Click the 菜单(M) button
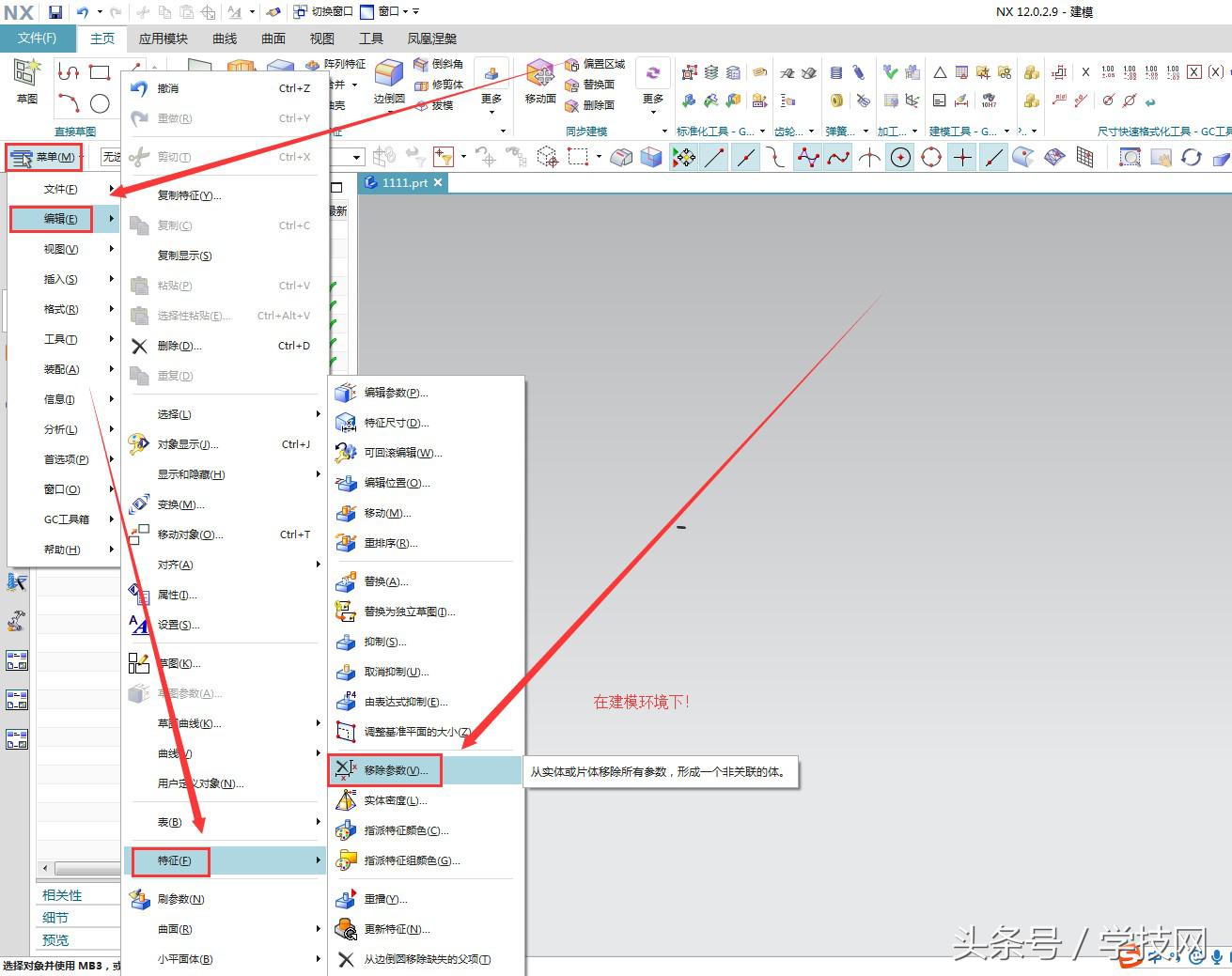Viewport: 1232px width, 976px height. [x=44, y=157]
